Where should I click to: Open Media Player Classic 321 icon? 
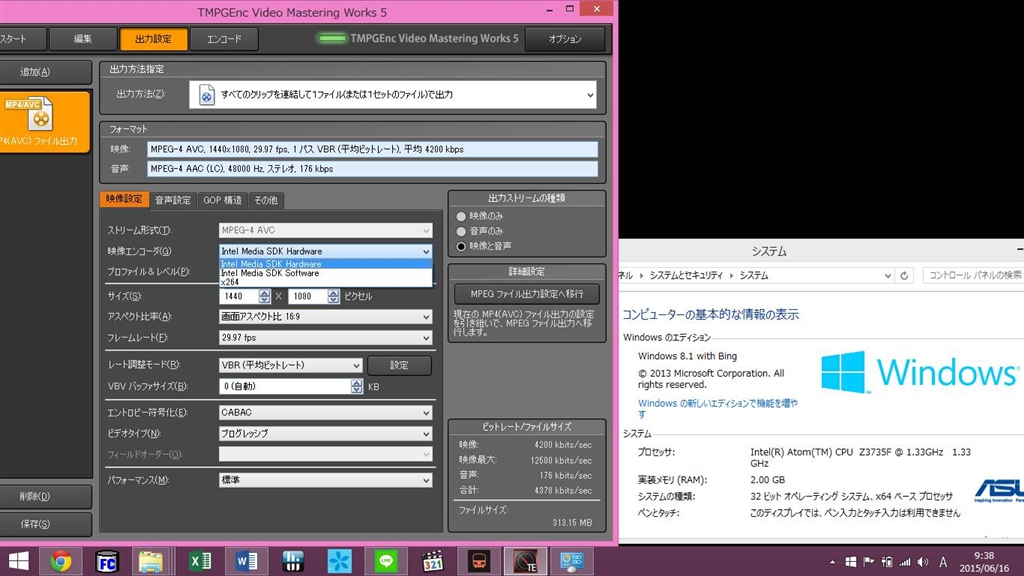pos(432,561)
